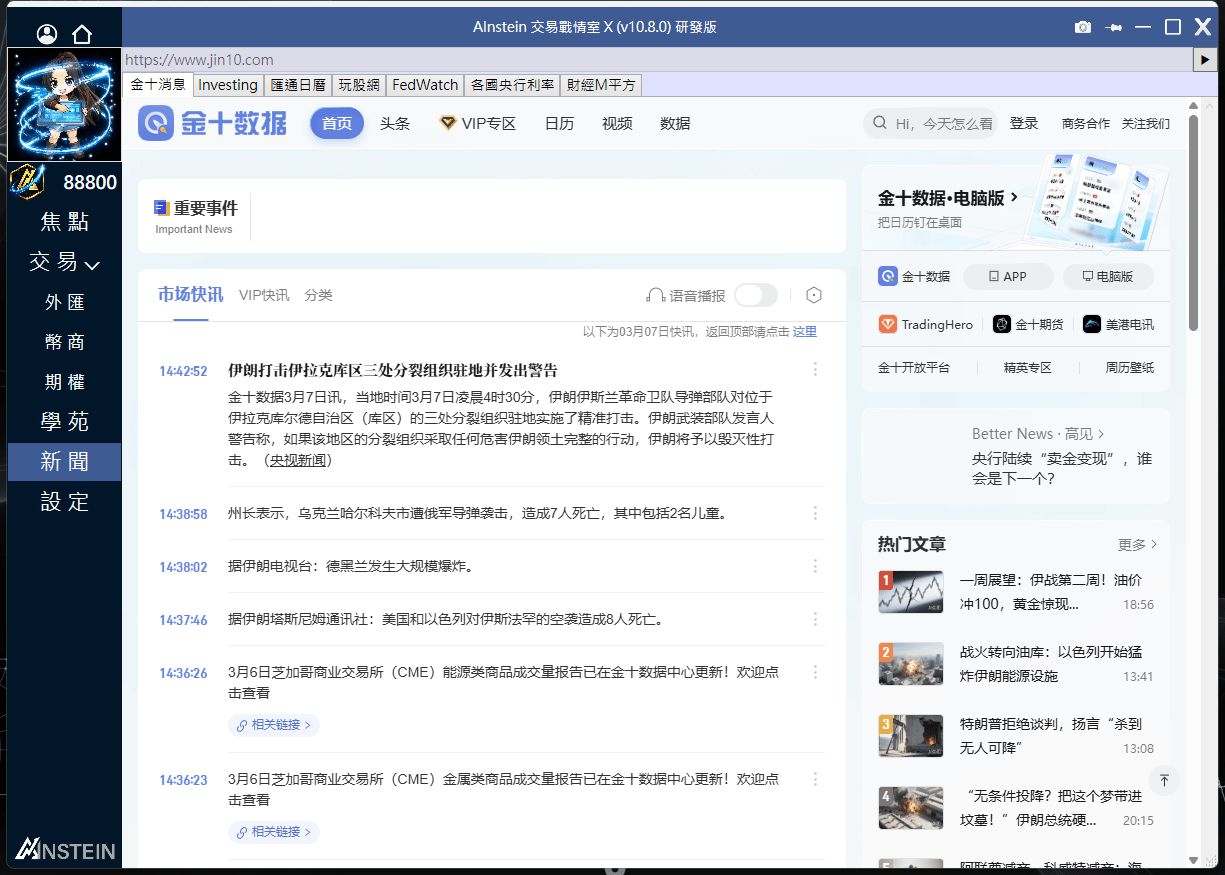
Task: Click the back-to-top arrow icon
Action: 1164,780
